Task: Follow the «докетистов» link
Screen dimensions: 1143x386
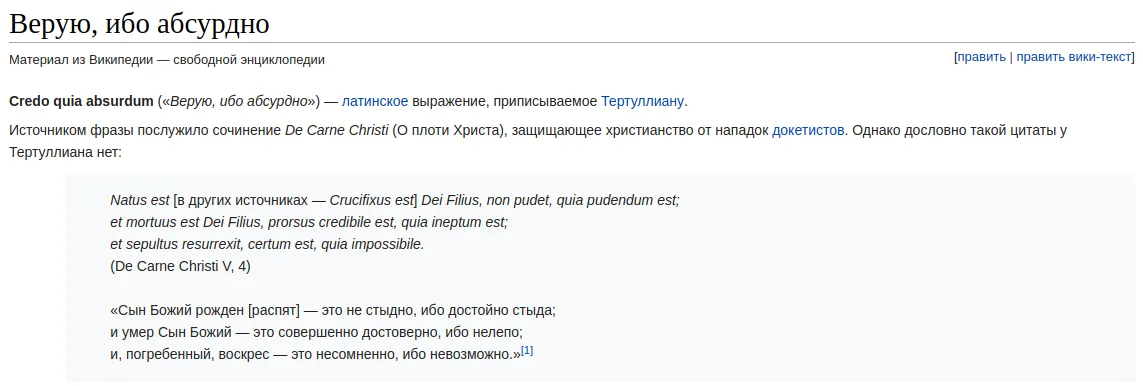Action: pos(808,131)
